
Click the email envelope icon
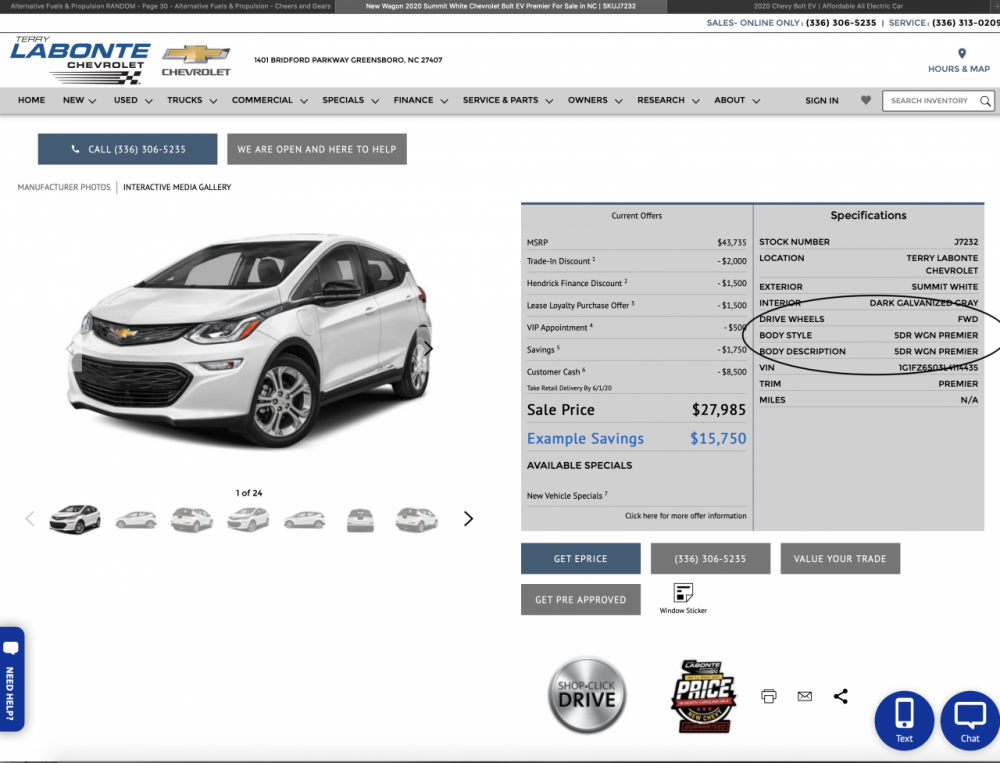pos(805,696)
